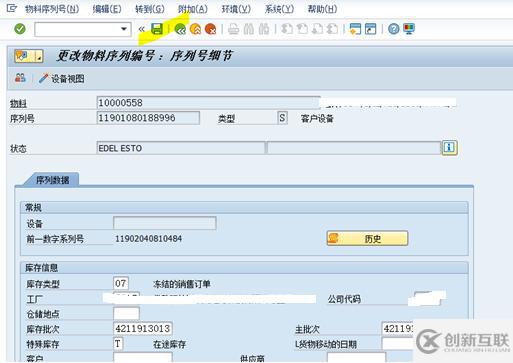Click the 特殊库存 field showing T

(x=118, y=344)
